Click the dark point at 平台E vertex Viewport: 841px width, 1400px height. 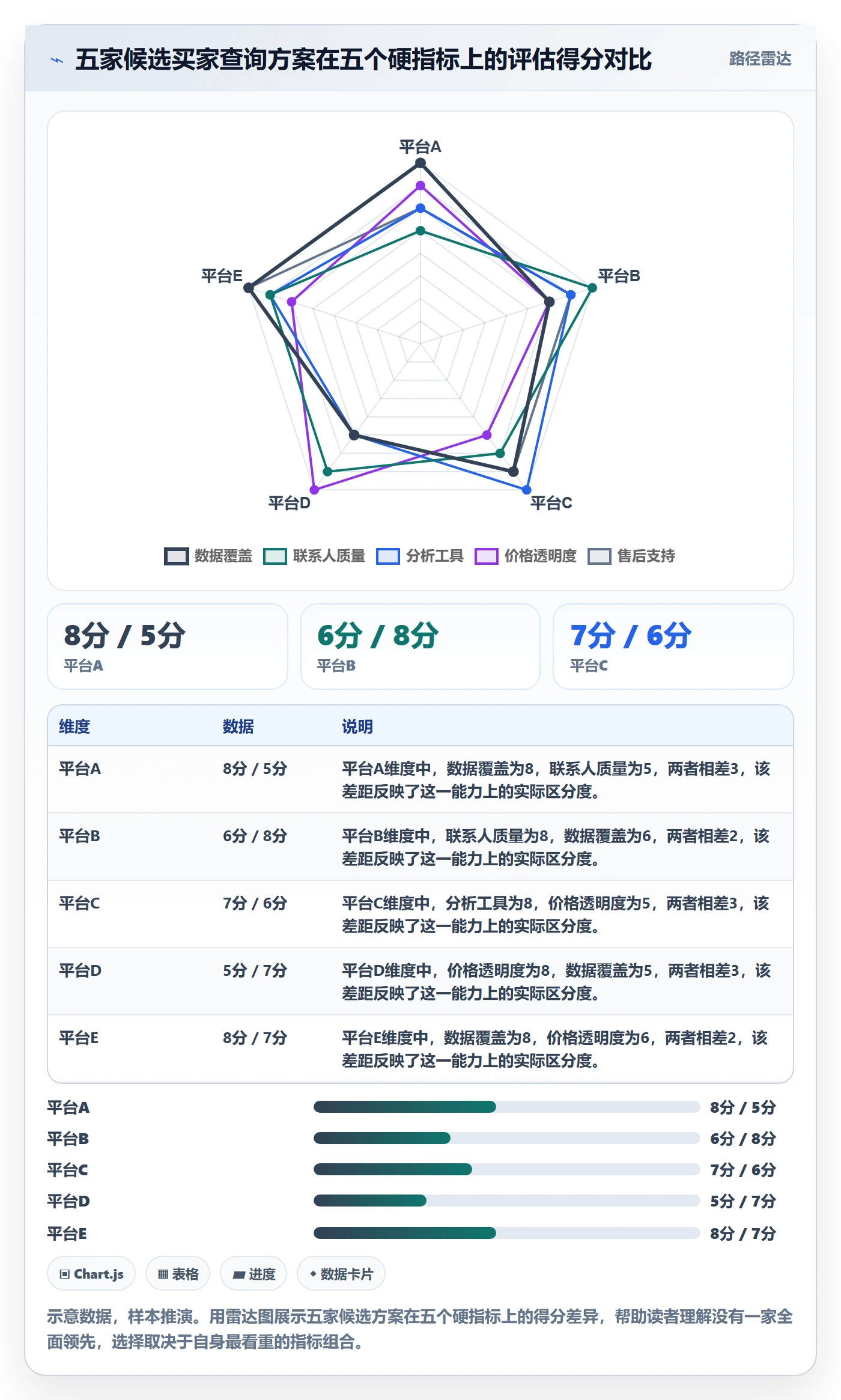click(x=249, y=288)
